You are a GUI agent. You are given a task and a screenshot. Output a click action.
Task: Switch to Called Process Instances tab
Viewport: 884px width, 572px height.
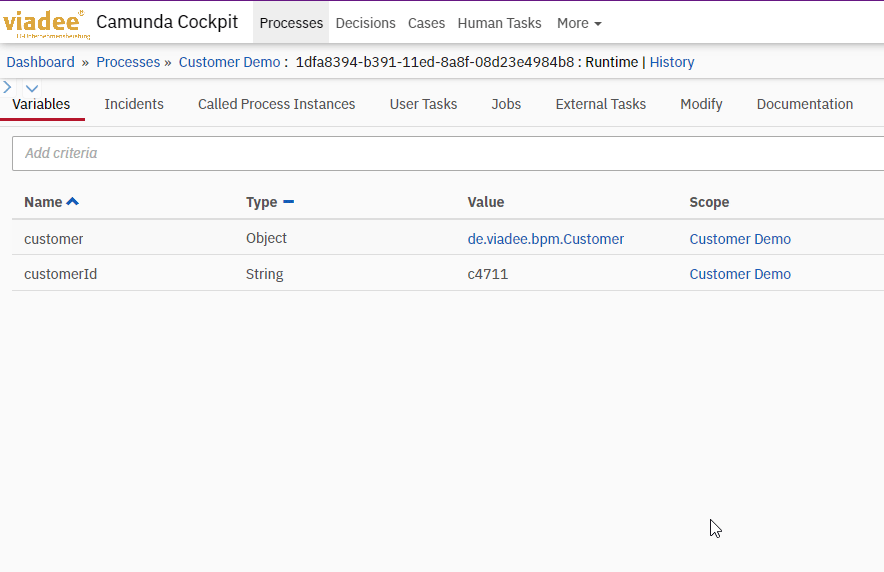276,104
